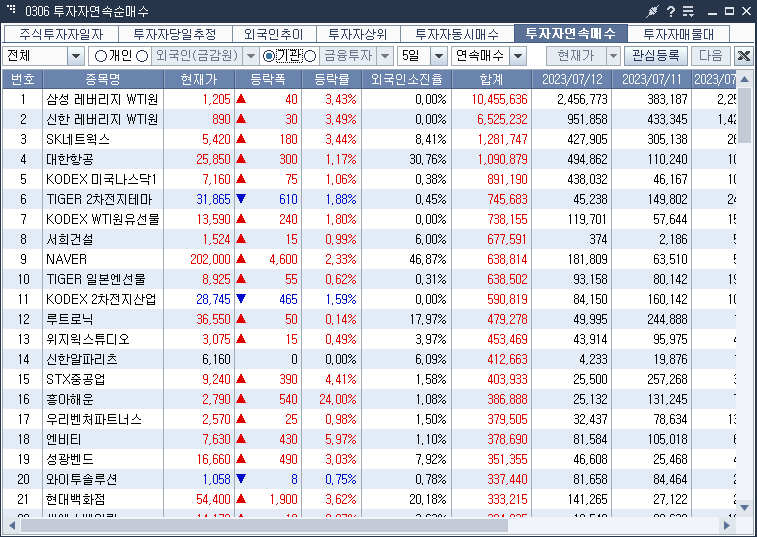Screen dimensions: 757x537
Task: Select STX중공업 stock name
Action: [x=75, y=379]
